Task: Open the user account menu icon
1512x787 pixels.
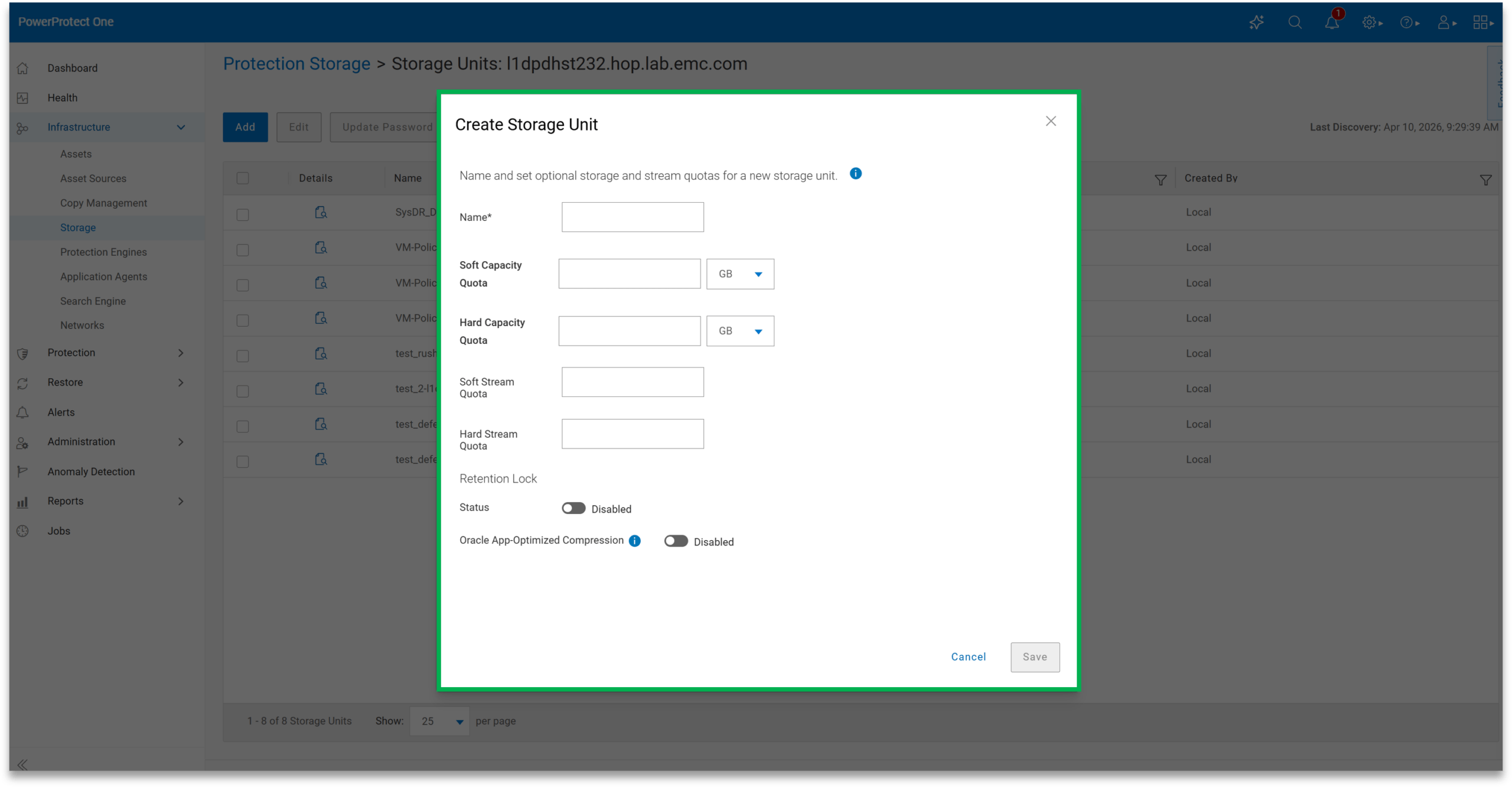Action: coord(1446,22)
